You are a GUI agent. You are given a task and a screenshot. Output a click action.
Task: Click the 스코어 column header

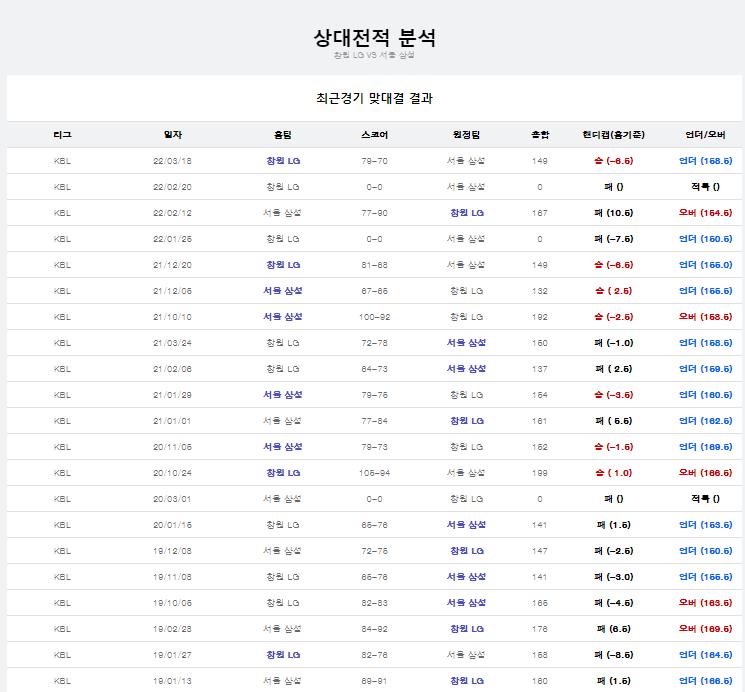coord(374,135)
